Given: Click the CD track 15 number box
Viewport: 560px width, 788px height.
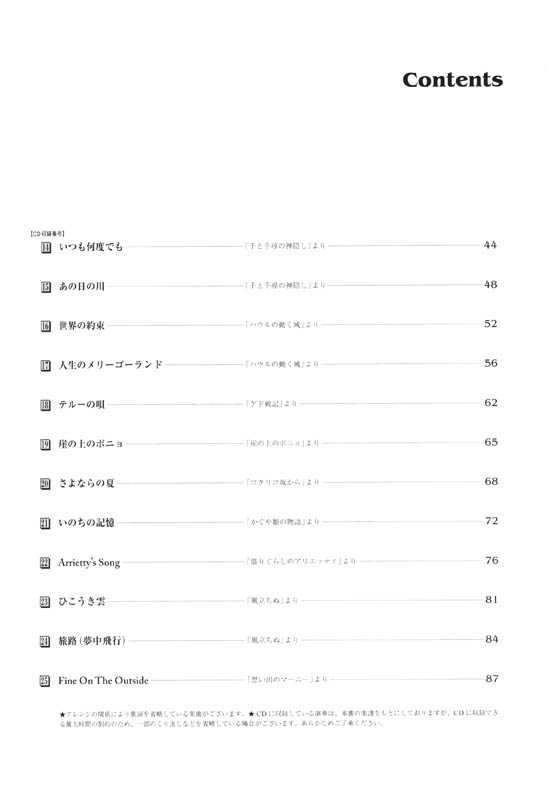Looking at the screenshot, I should [46, 286].
